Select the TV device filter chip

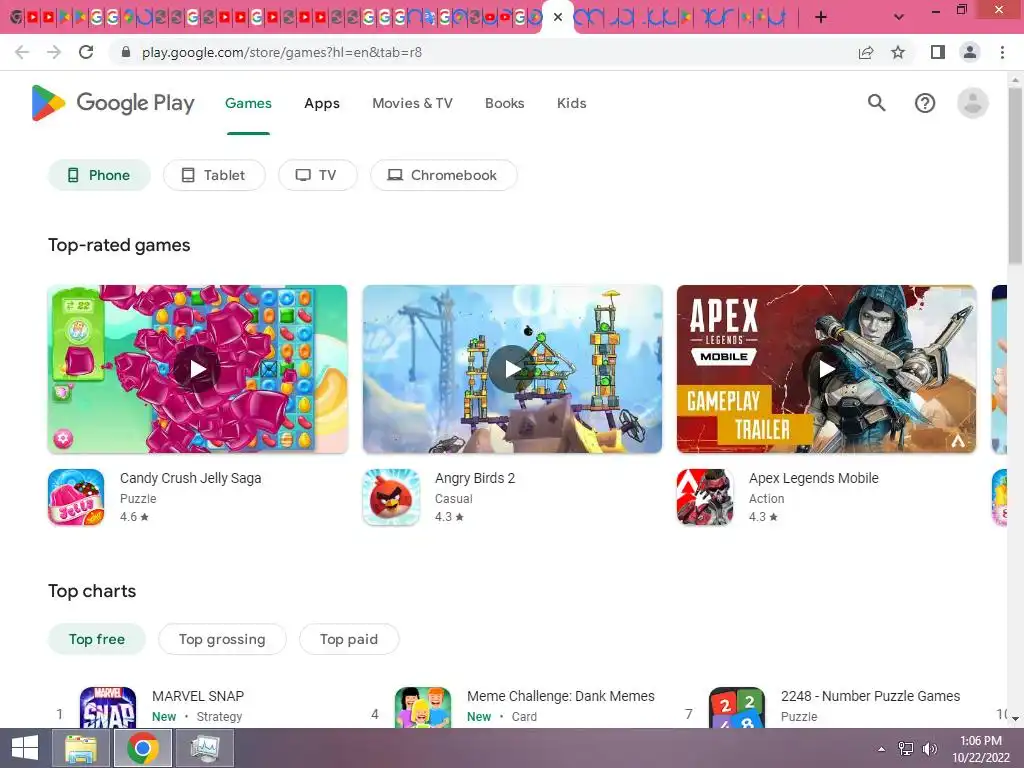pos(317,175)
